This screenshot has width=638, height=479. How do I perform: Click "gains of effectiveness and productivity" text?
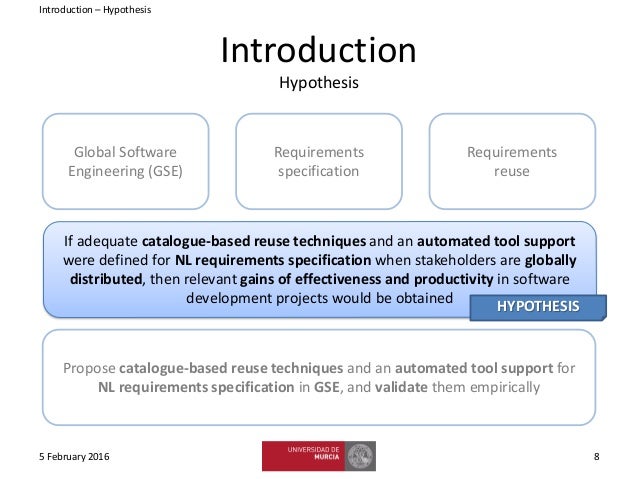(367, 279)
